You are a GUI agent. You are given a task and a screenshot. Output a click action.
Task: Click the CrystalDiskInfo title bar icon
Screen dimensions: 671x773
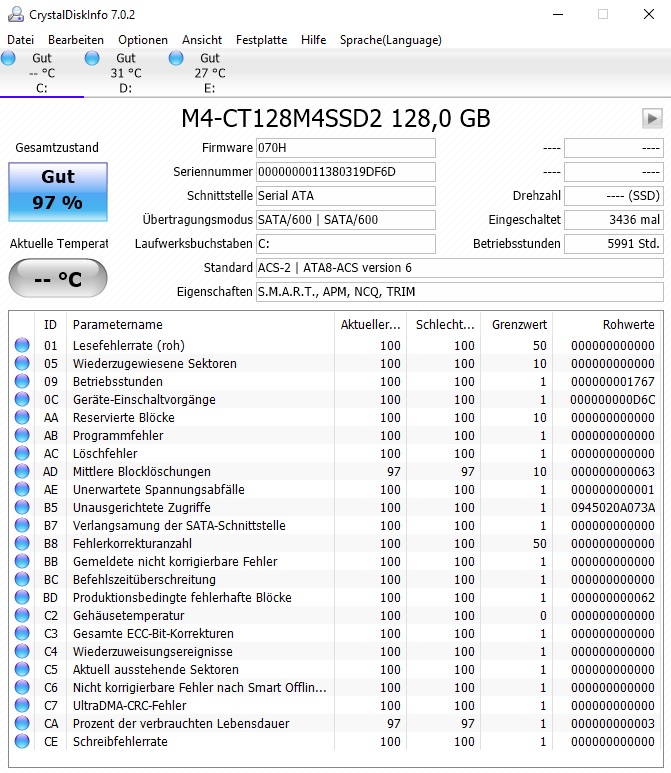pyautogui.click(x=15, y=14)
